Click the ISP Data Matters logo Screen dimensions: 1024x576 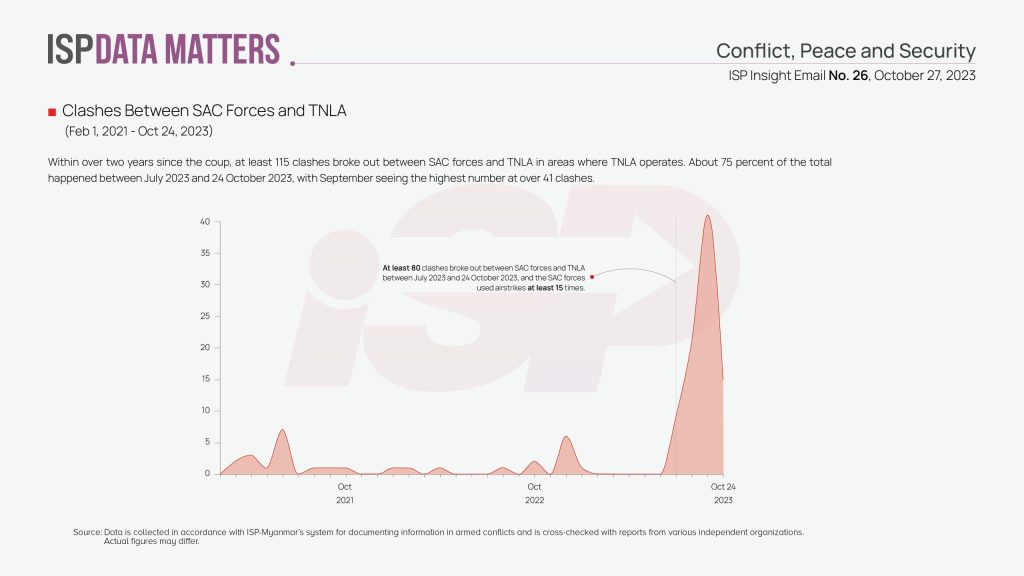(x=164, y=48)
